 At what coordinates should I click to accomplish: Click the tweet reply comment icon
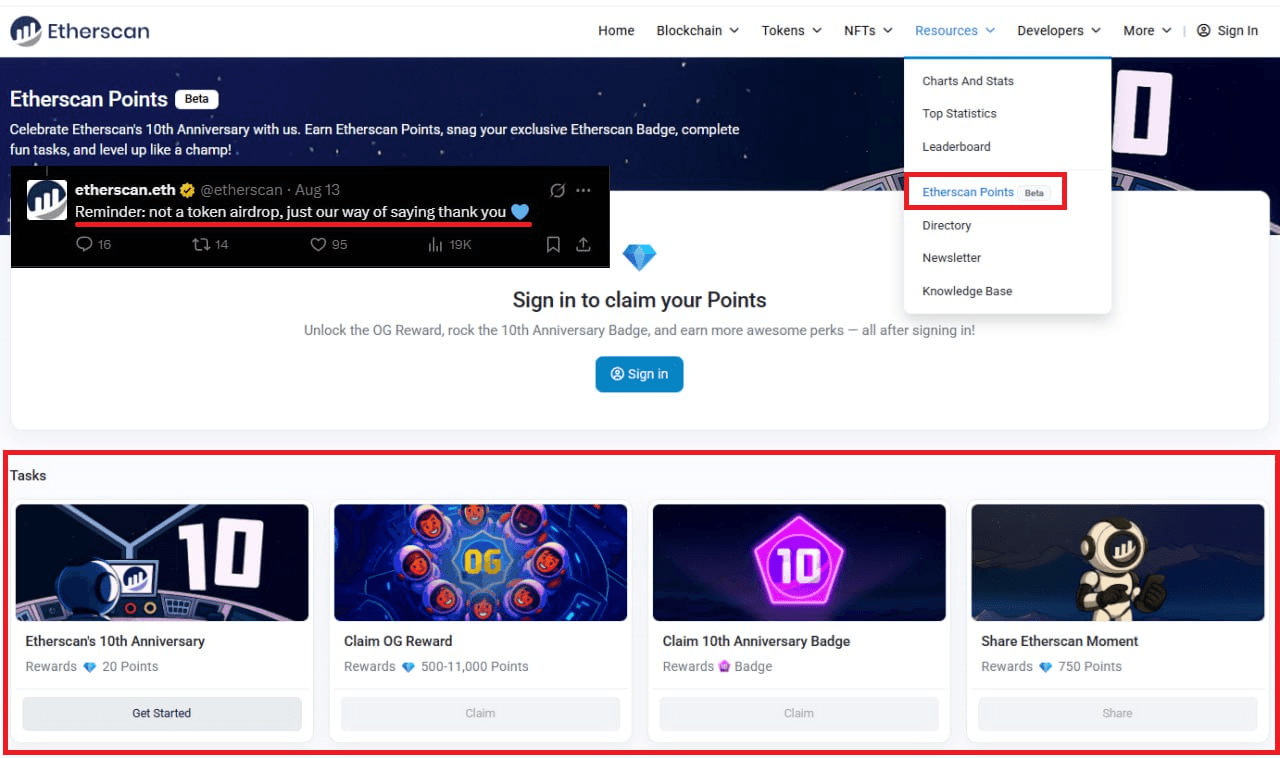[84, 244]
